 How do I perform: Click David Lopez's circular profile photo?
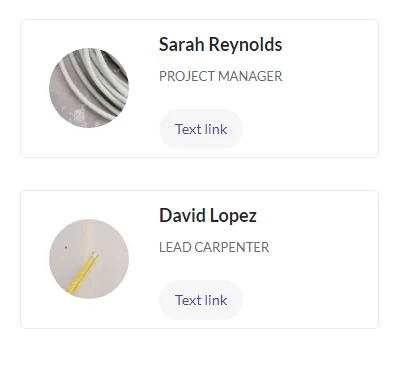pyautogui.click(x=89, y=259)
